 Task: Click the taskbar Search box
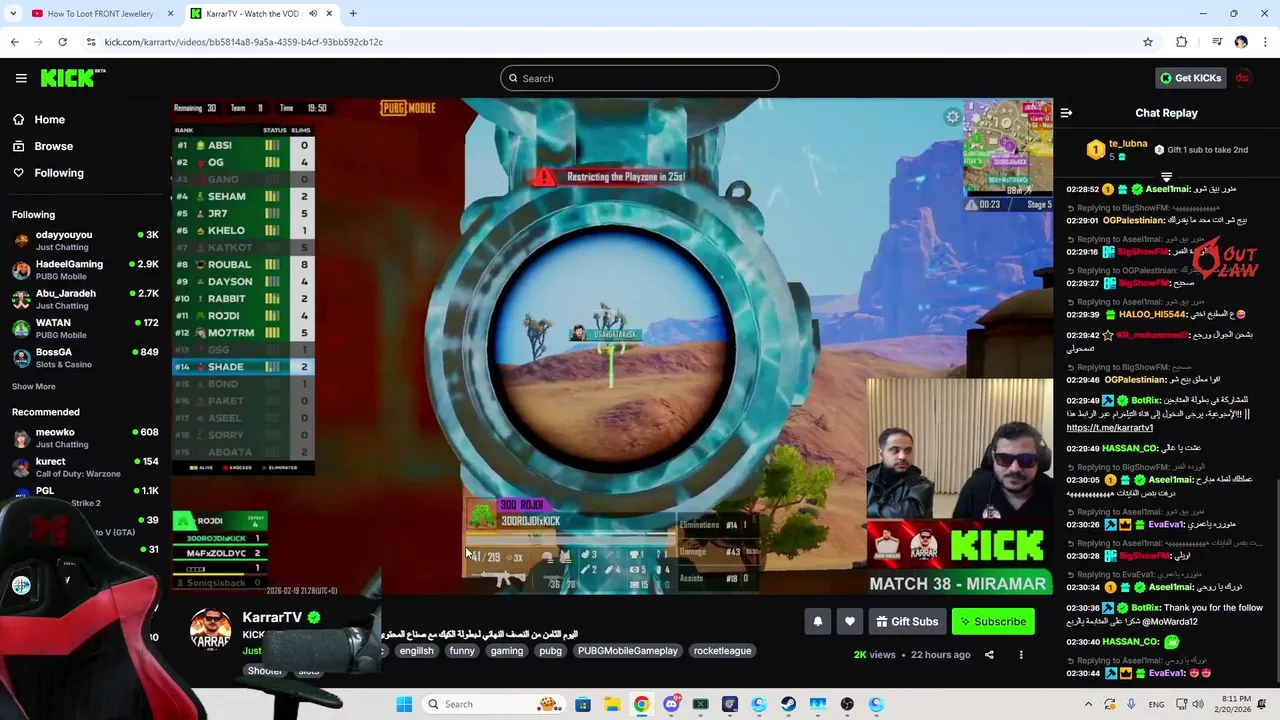[x=493, y=704]
